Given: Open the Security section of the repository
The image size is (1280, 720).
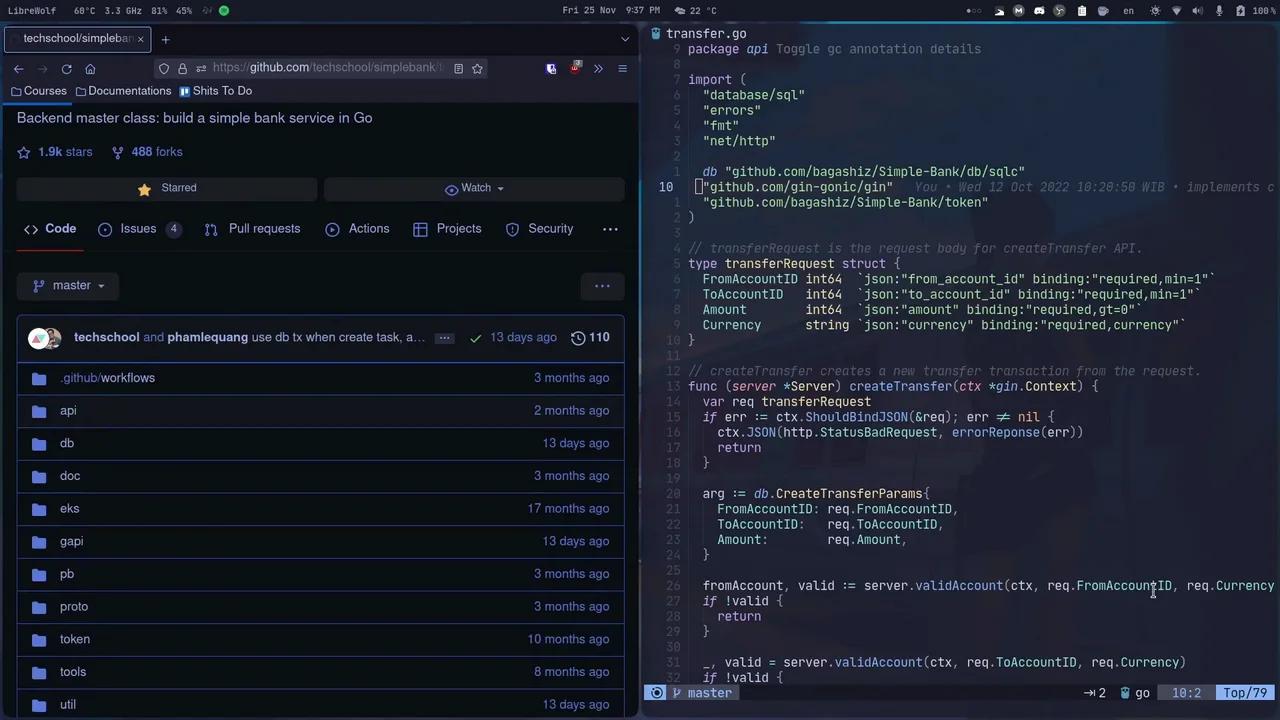Looking at the screenshot, I should (x=550, y=228).
